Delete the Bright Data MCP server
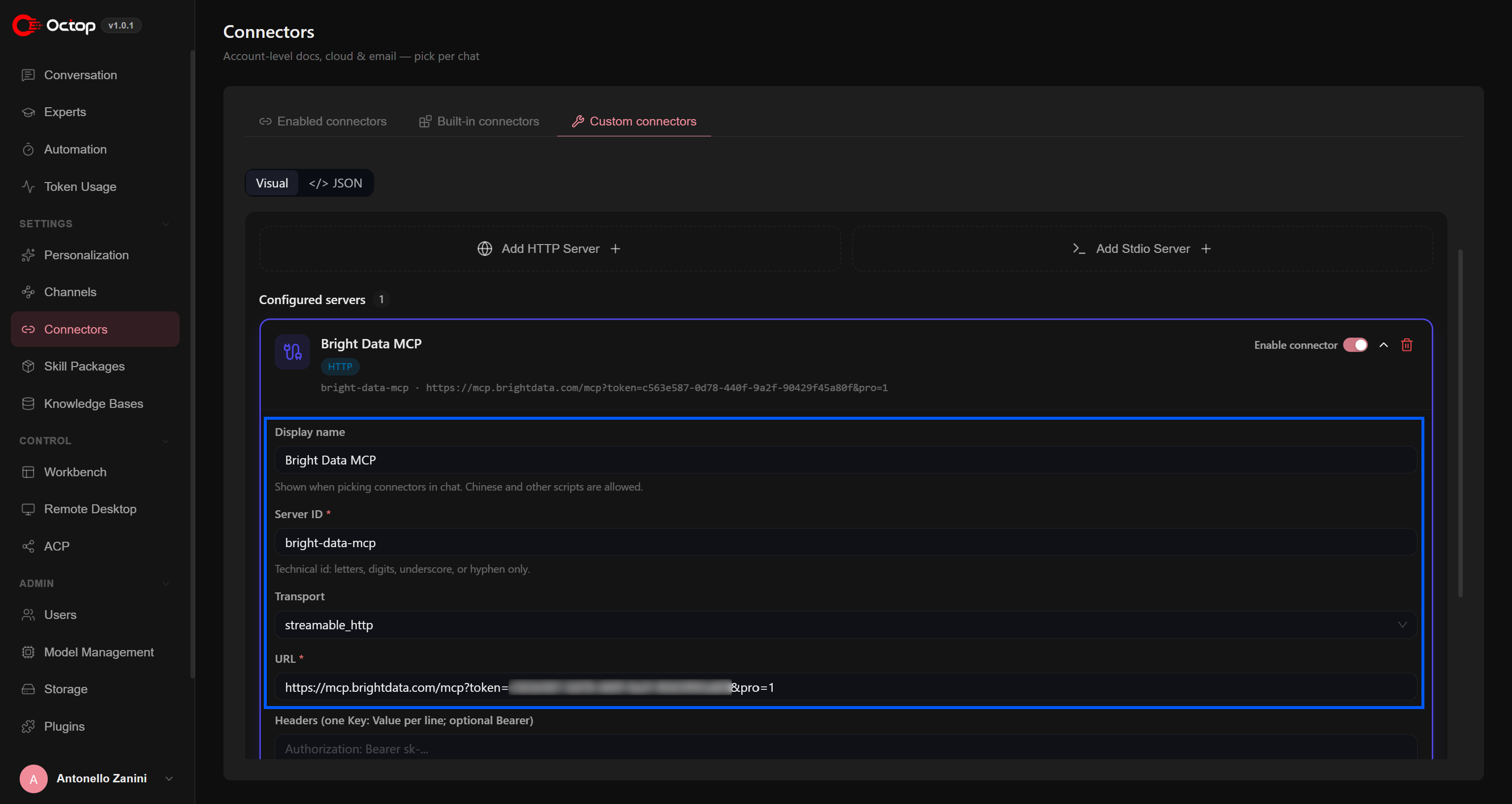This screenshot has height=804, width=1512. pyautogui.click(x=1406, y=345)
